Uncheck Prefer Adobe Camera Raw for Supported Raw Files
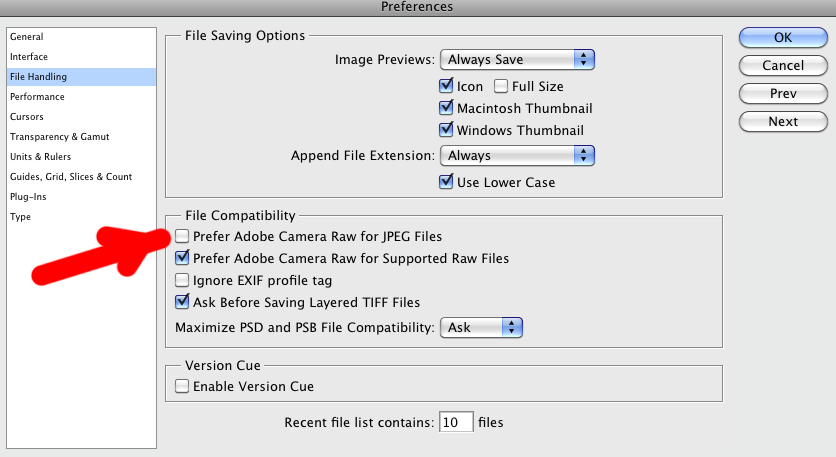The width and height of the screenshot is (836, 457). (182, 258)
